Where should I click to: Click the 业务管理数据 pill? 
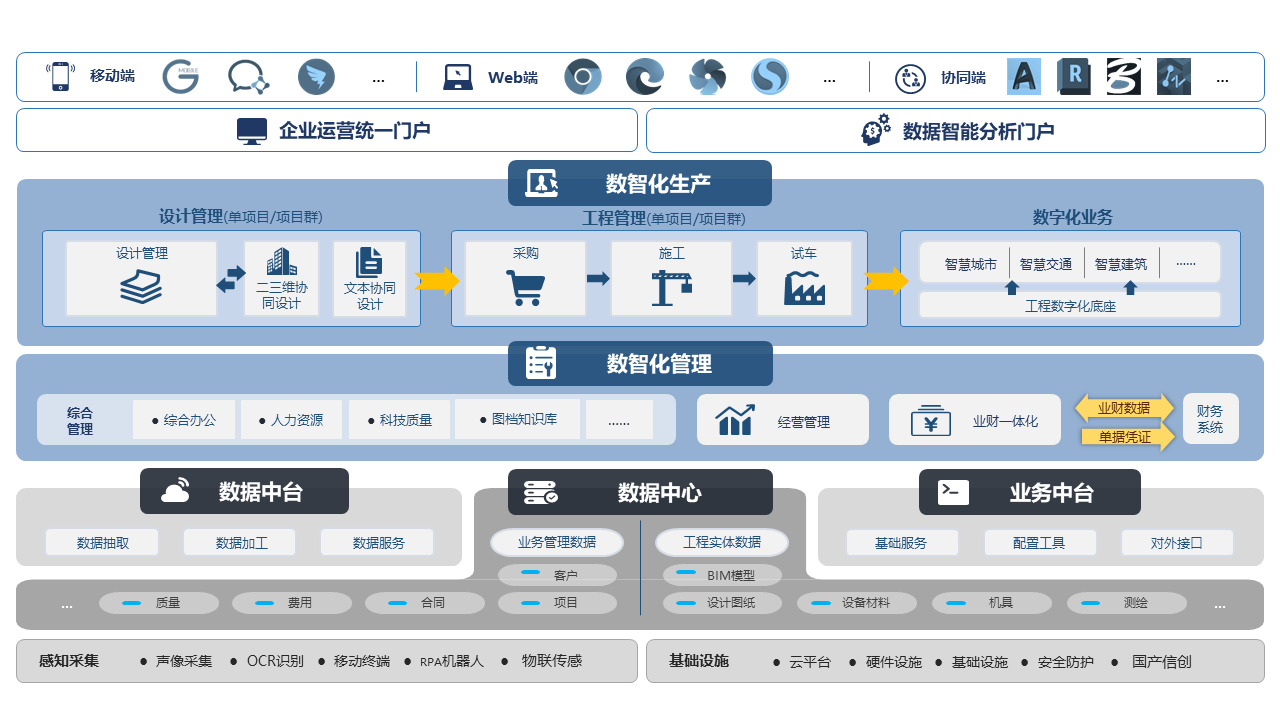pyautogui.click(x=556, y=542)
